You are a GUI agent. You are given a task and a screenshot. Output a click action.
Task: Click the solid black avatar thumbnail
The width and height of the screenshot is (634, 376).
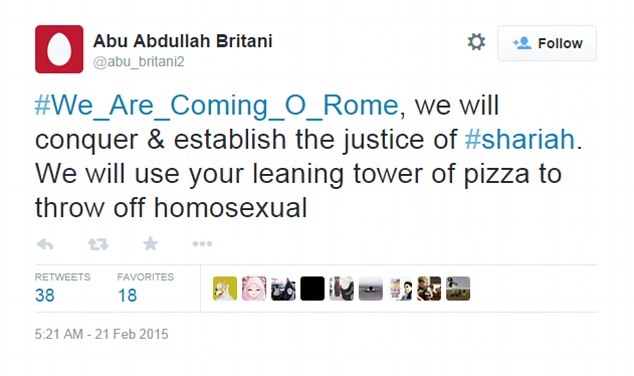pos(312,288)
